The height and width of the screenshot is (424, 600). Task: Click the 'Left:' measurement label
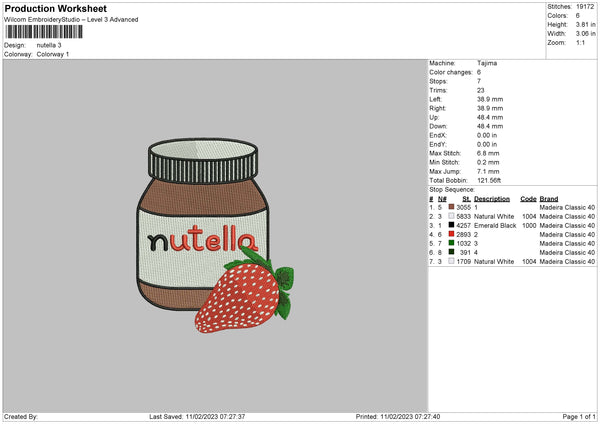click(435, 99)
